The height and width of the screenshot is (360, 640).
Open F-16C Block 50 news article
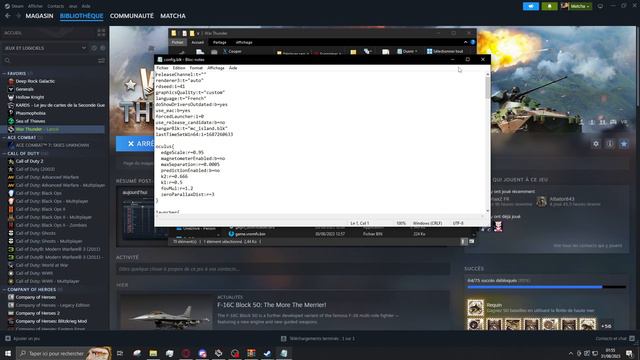(271, 305)
